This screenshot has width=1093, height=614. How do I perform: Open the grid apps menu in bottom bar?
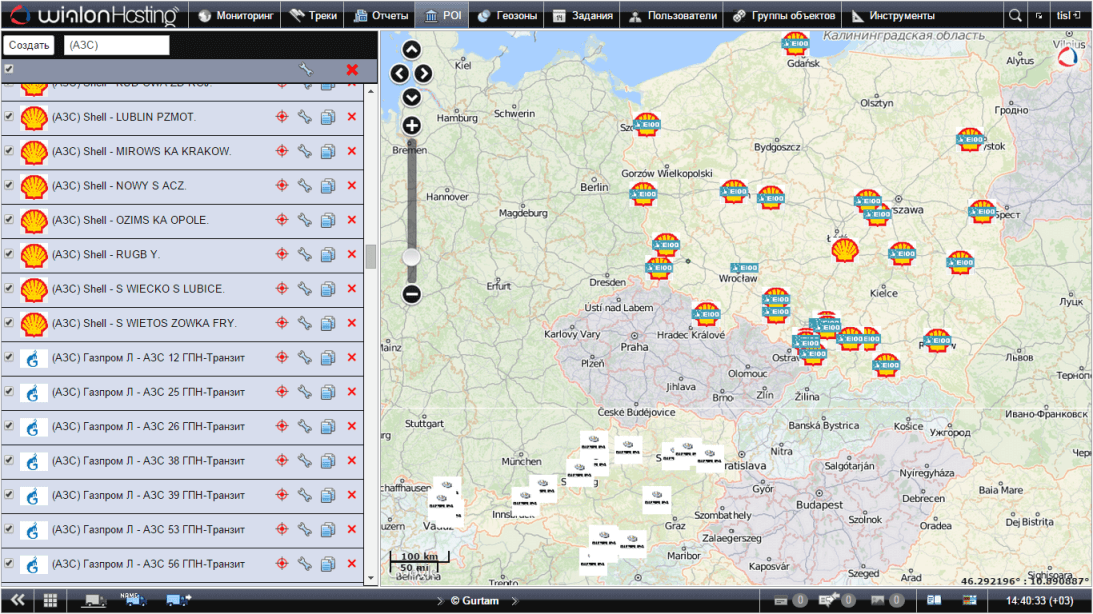(x=50, y=600)
